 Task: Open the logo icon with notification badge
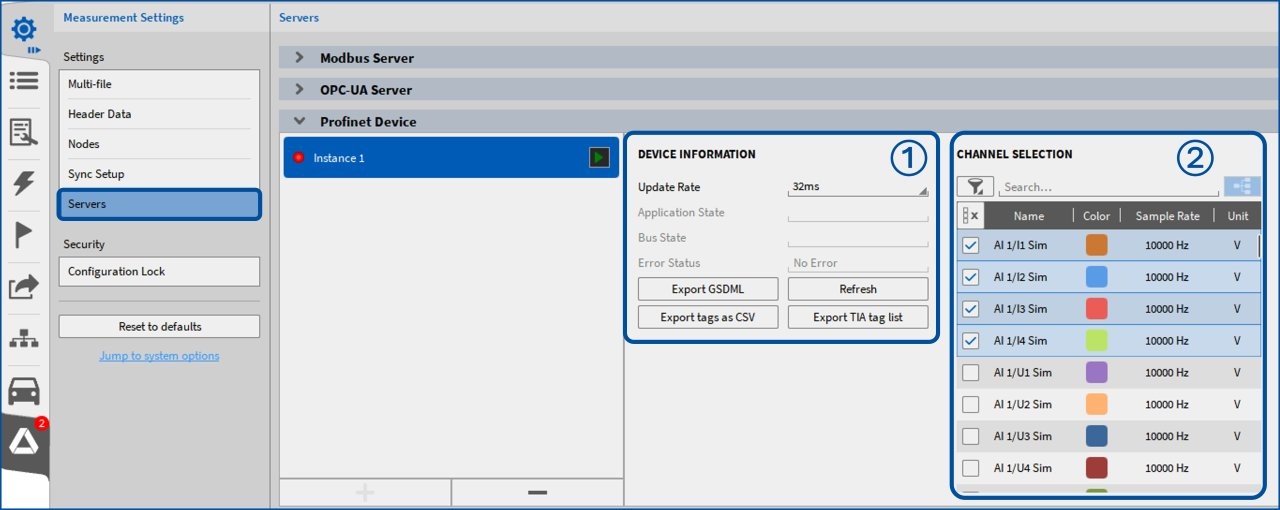coord(25,441)
